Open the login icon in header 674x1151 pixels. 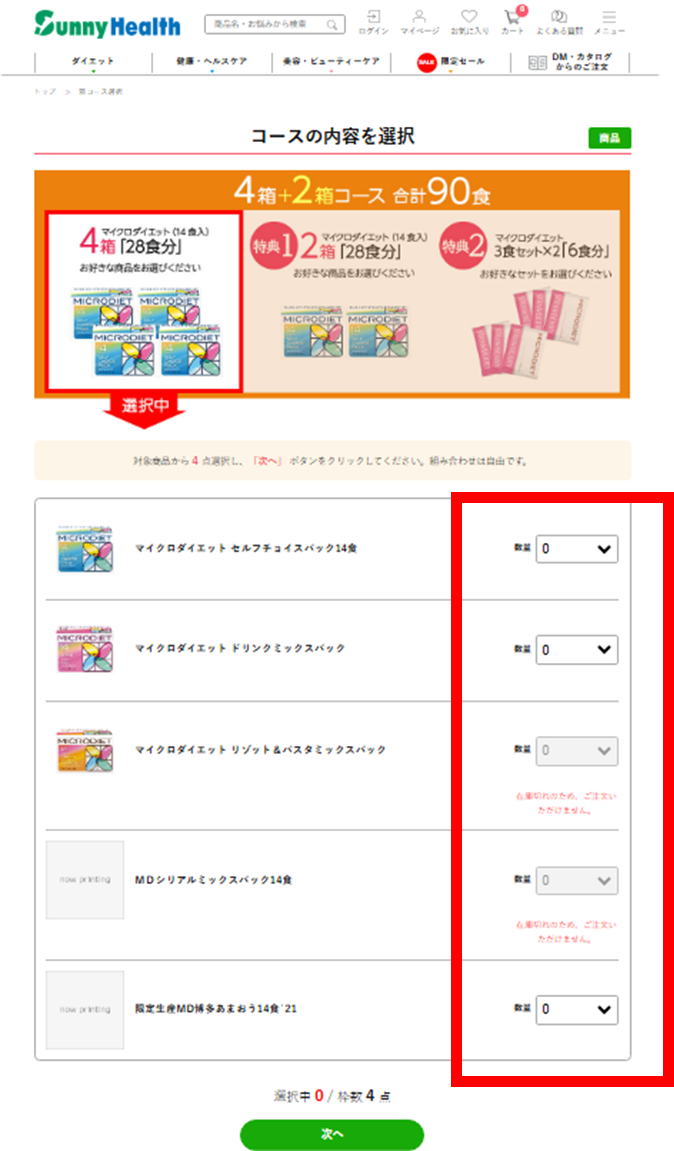(x=374, y=22)
